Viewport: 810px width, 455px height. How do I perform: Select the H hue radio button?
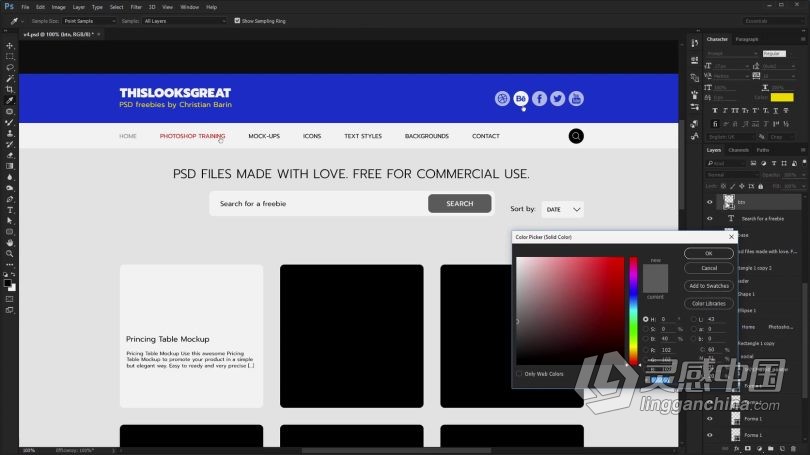coord(646,319)
